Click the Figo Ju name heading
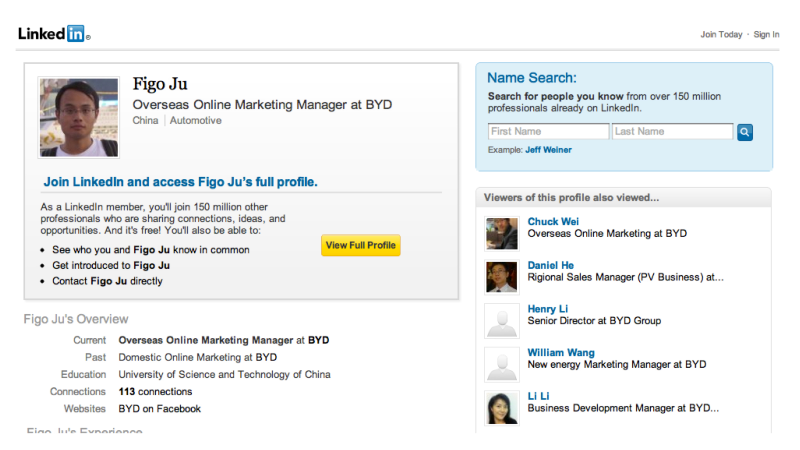This screenshot has height=450, width=800. [160, 84]
